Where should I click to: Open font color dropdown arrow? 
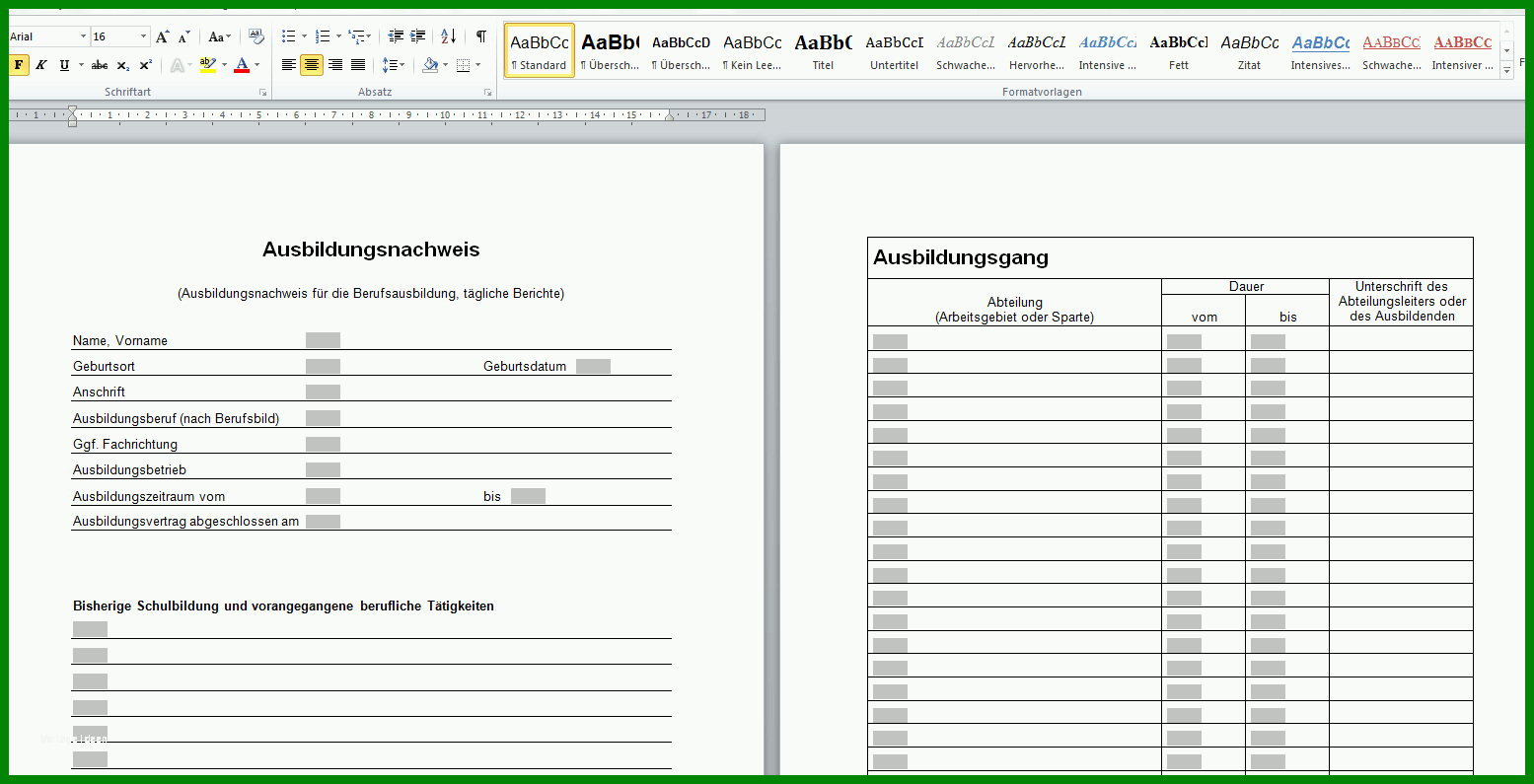coord(257,65)
